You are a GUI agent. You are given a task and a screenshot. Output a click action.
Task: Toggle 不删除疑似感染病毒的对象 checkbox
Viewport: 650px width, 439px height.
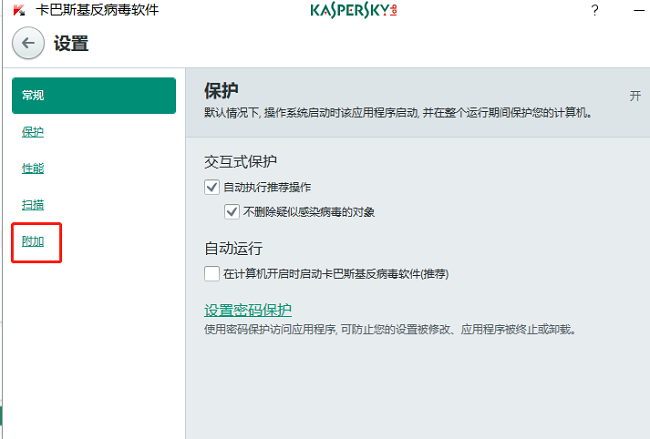point(232,212)
